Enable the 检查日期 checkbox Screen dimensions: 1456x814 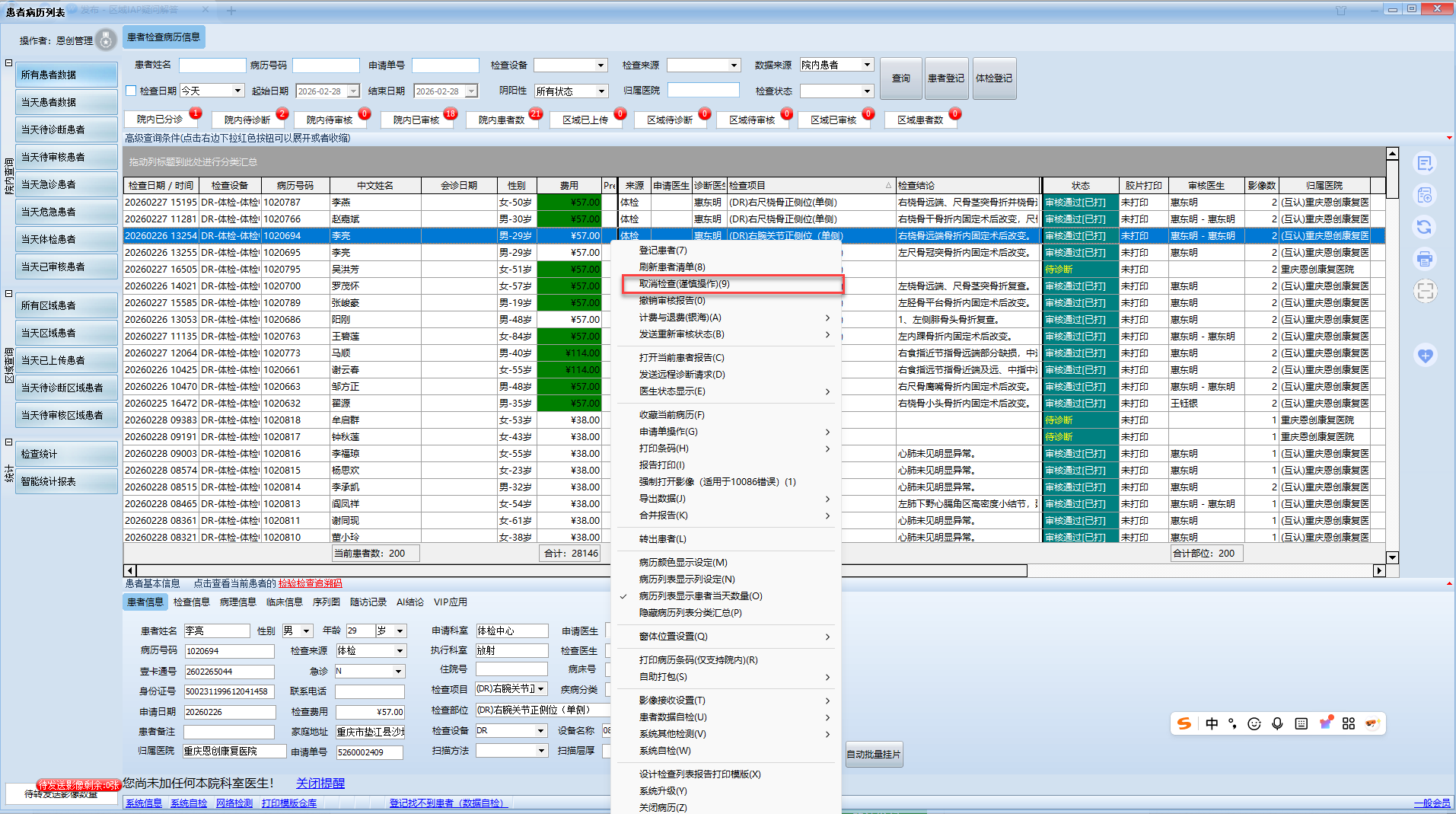[131, 91]
